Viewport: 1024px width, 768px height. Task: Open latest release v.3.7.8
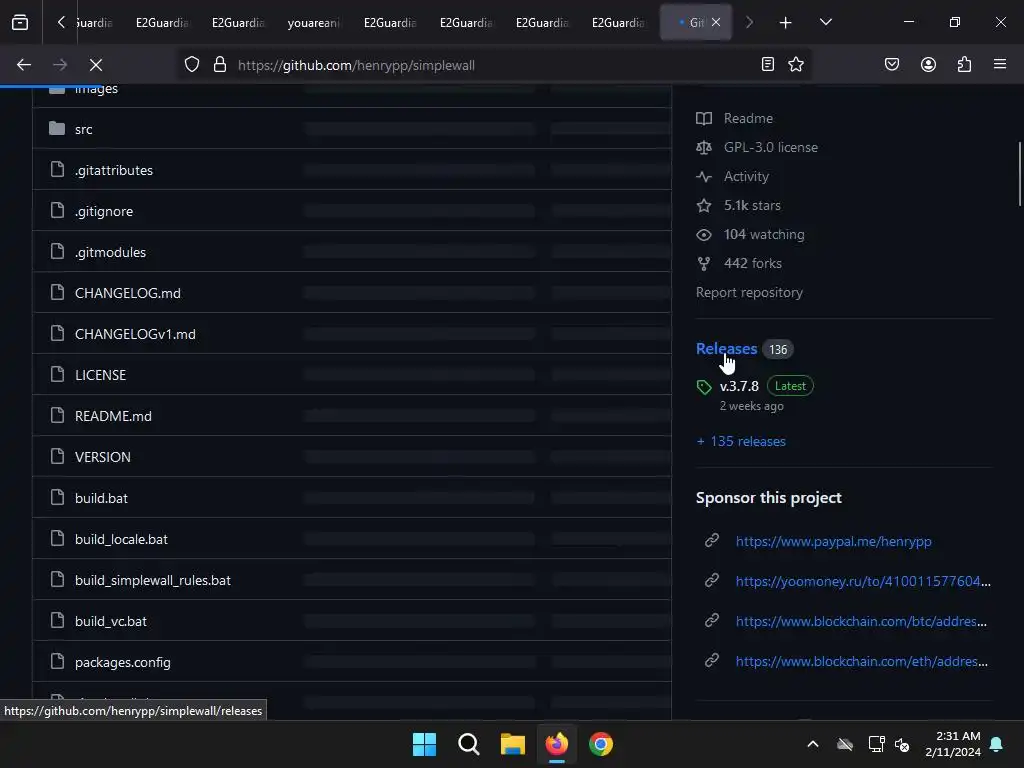point(739,386)
